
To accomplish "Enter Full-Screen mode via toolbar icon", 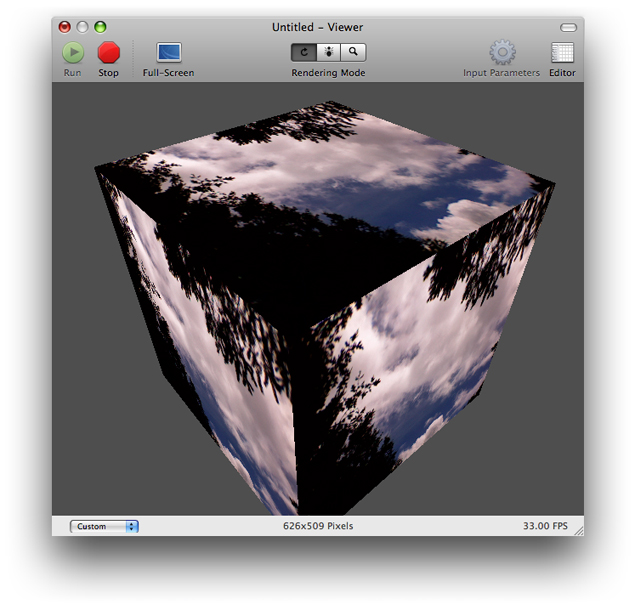I will pos(169,53).
